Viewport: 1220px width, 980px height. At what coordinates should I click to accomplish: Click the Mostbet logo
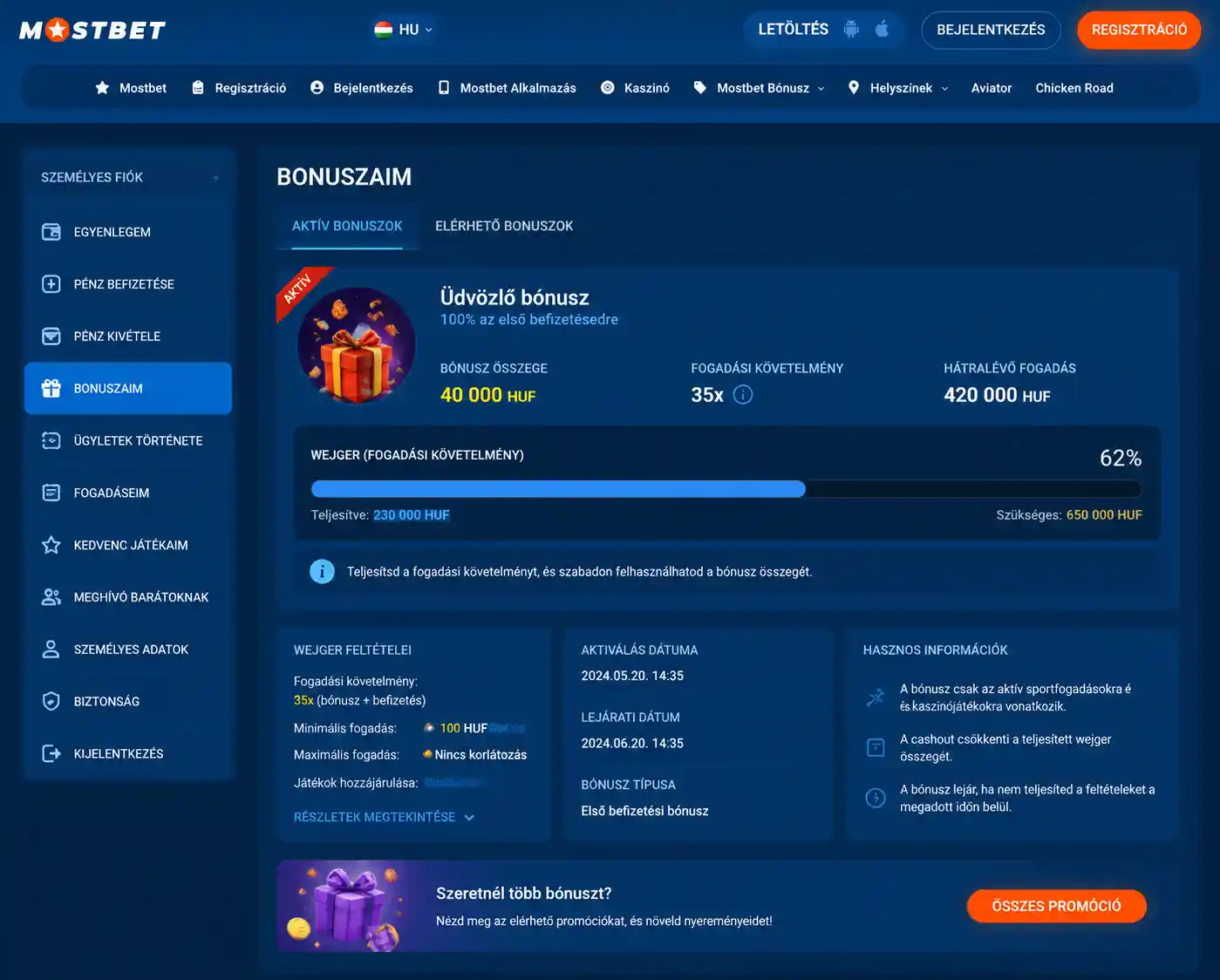[92, 31]
